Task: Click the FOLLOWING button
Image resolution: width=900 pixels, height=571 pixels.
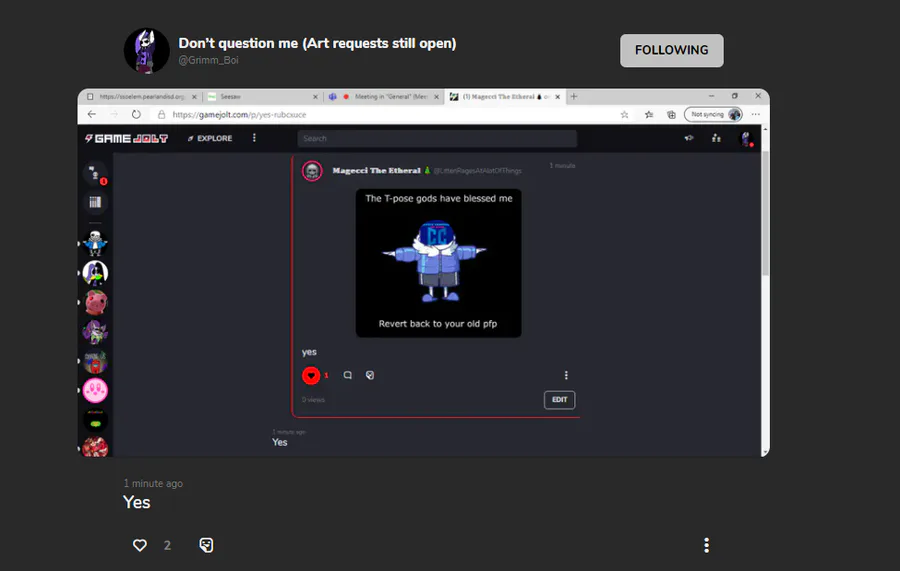Action: [672, 51]
